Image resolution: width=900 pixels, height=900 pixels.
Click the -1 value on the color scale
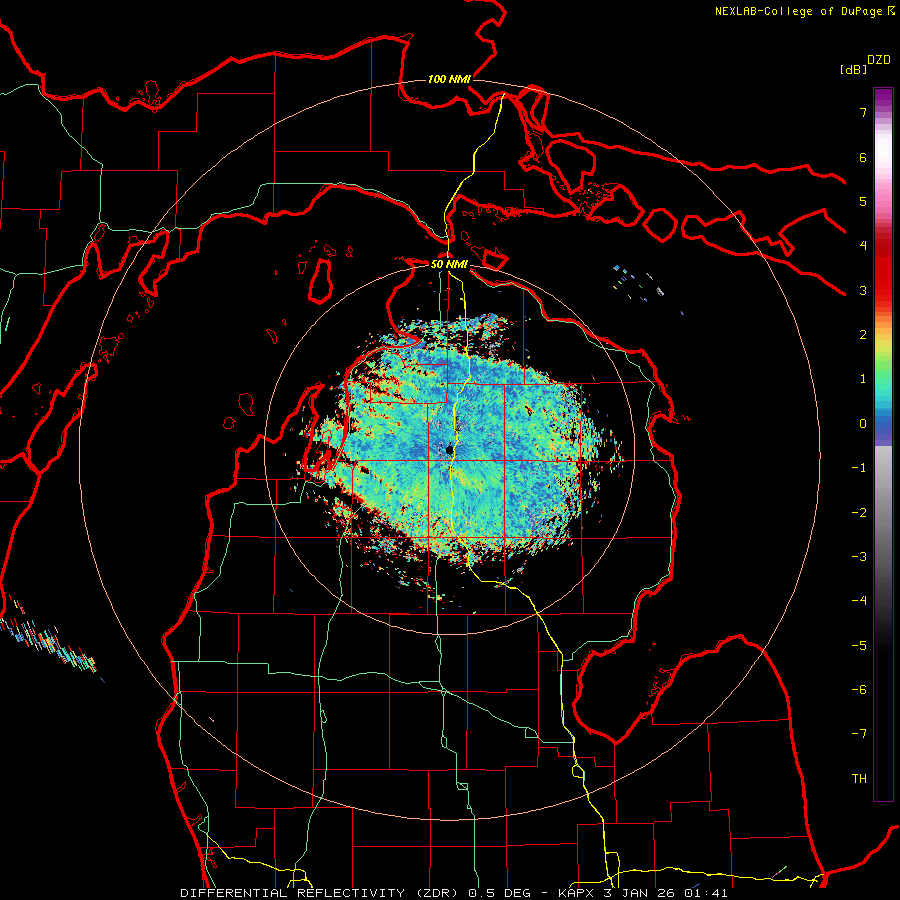859,468
